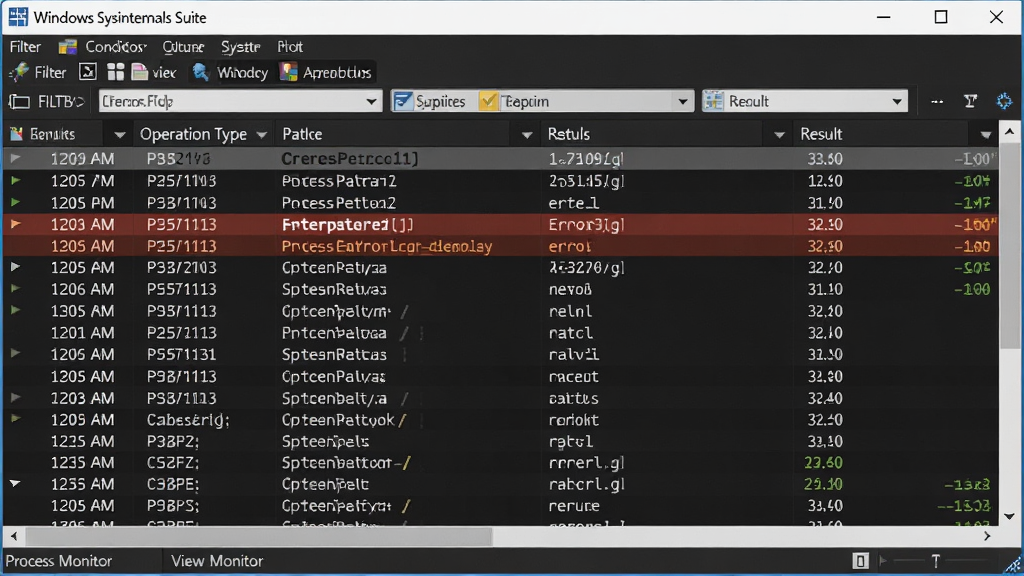The width and height of the screenshot is (1024, 576).
Task: Expand the P33/2103 row arrow
Action: (15, 266)
